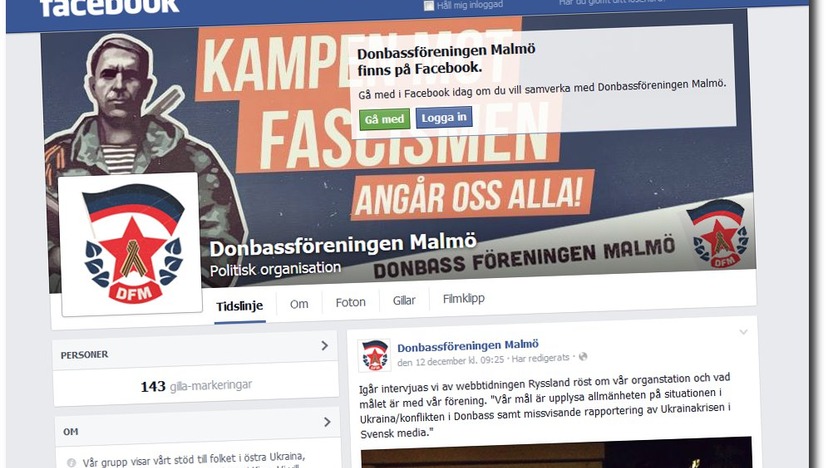Expand the Personer section chevron
The height and width of the screenshot is (468, 828).
(x=325, y=345)
